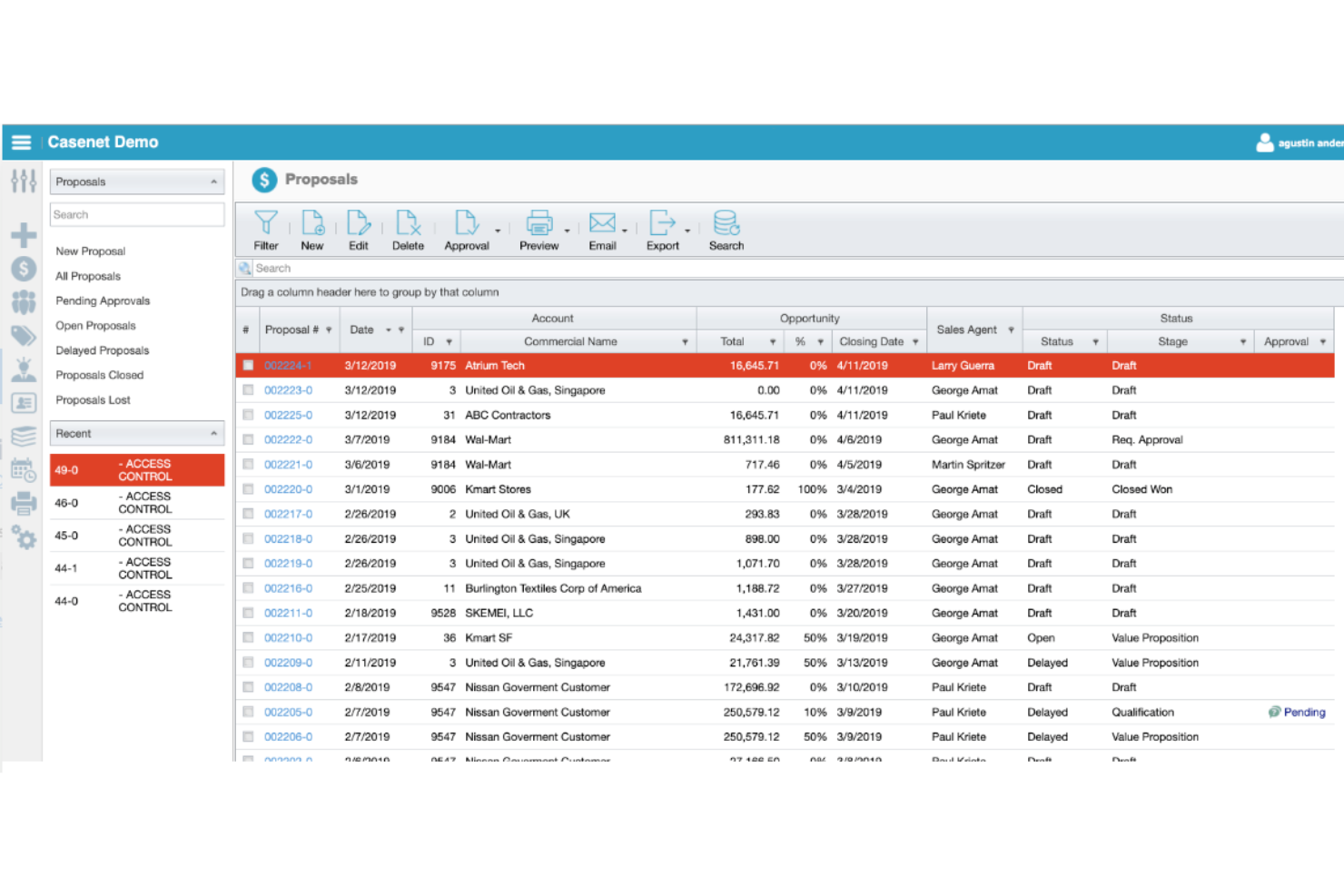This screenshot has height=896, width=1344.
Task: Open the Preview printer icon
Action: point(539,223)
